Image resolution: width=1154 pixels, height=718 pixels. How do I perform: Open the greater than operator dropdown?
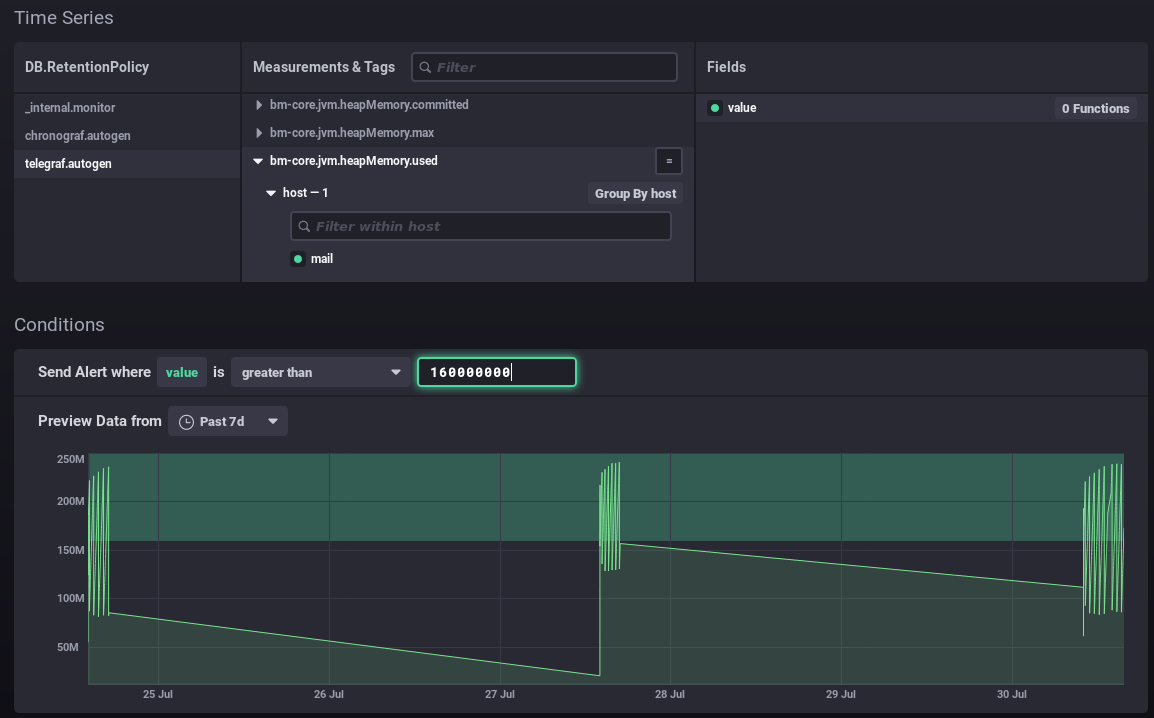[x=320, y=372]
